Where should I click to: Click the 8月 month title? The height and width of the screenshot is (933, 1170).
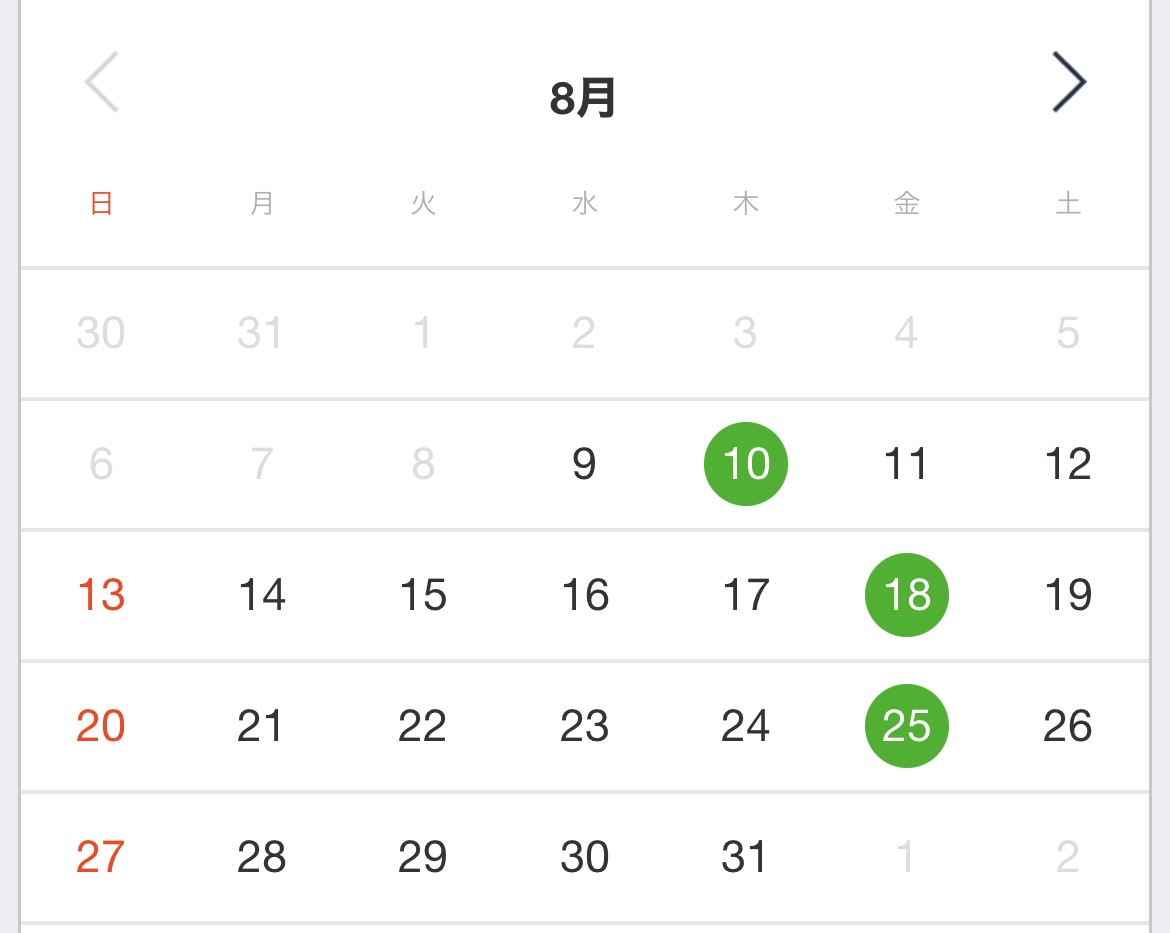click(583, 98)
